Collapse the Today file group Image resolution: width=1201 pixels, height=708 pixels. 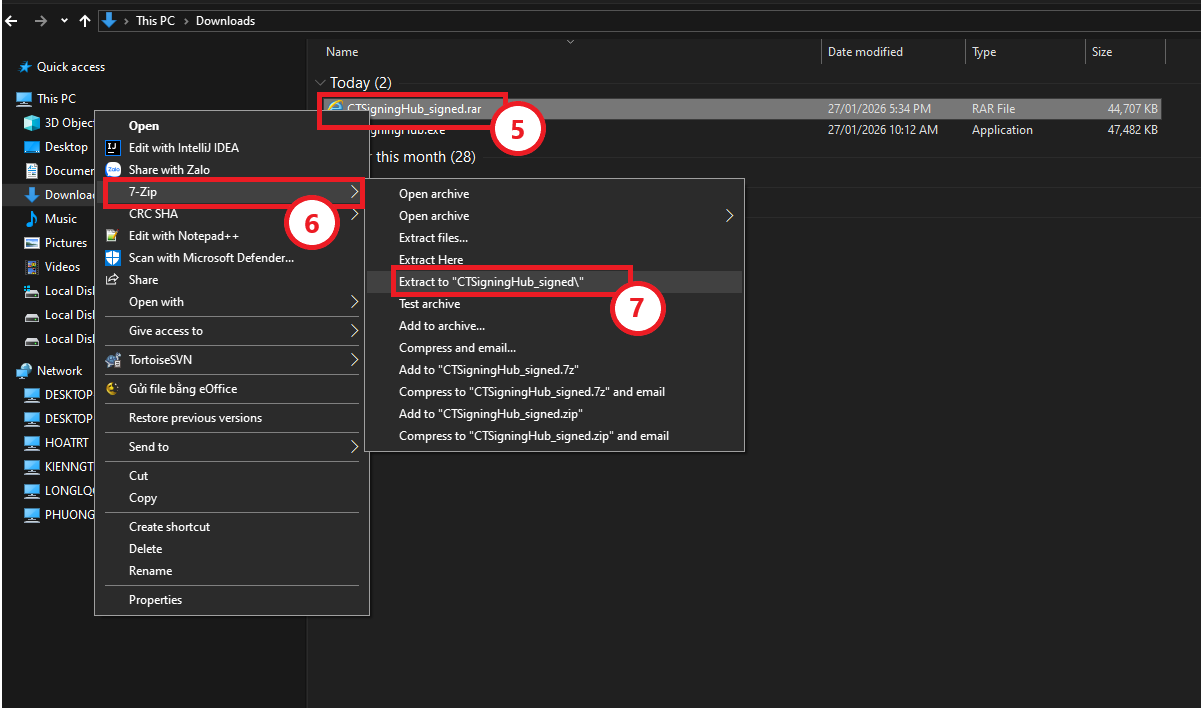(320, 83)
